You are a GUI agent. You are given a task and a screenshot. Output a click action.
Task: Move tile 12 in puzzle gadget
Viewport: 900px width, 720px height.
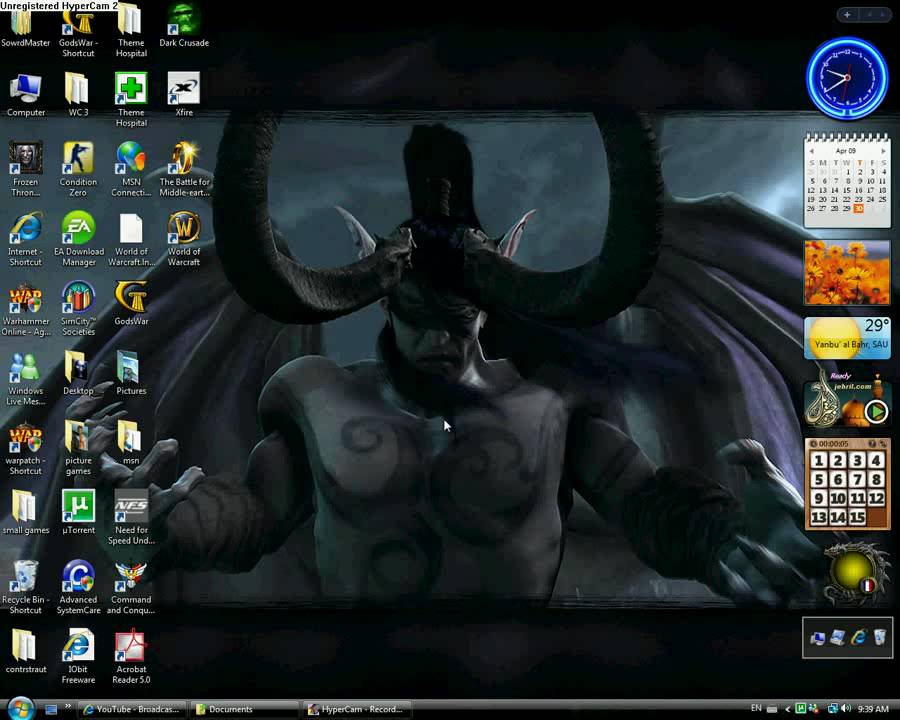click(876, 498)
